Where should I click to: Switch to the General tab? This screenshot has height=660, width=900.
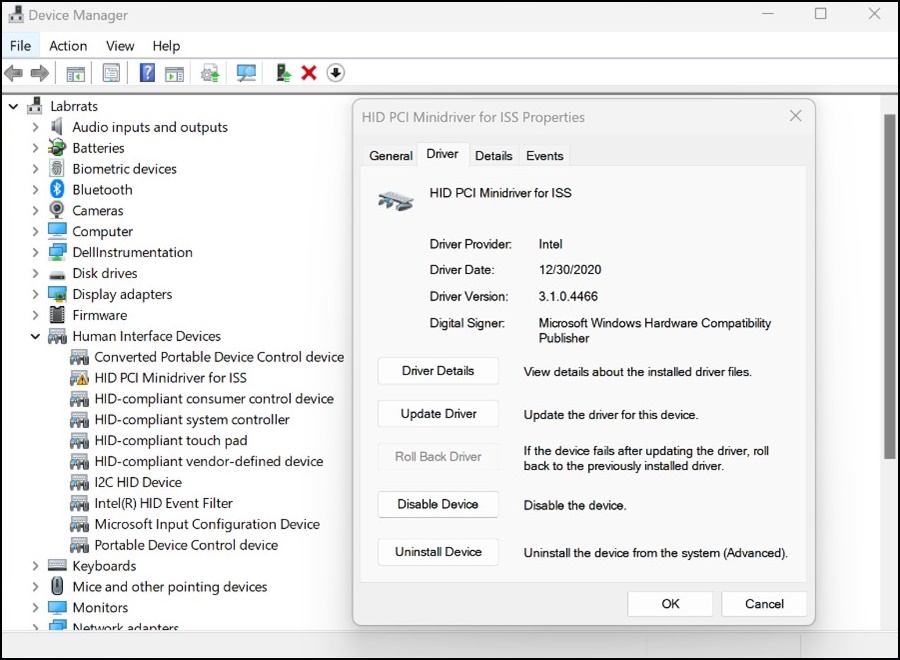click(x=391, y=156)
